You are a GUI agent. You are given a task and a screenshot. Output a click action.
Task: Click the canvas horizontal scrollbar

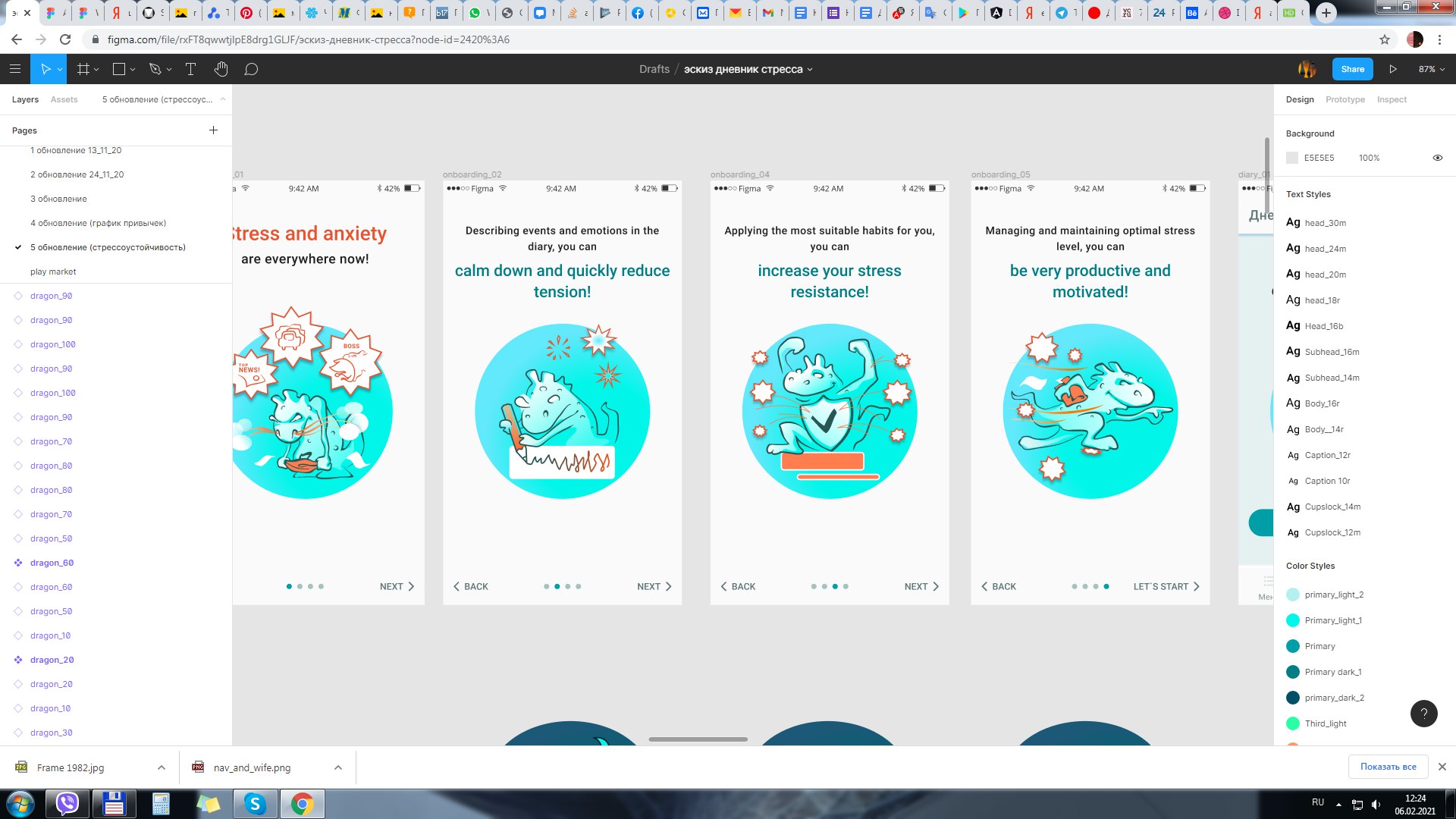tap(698, 739)
